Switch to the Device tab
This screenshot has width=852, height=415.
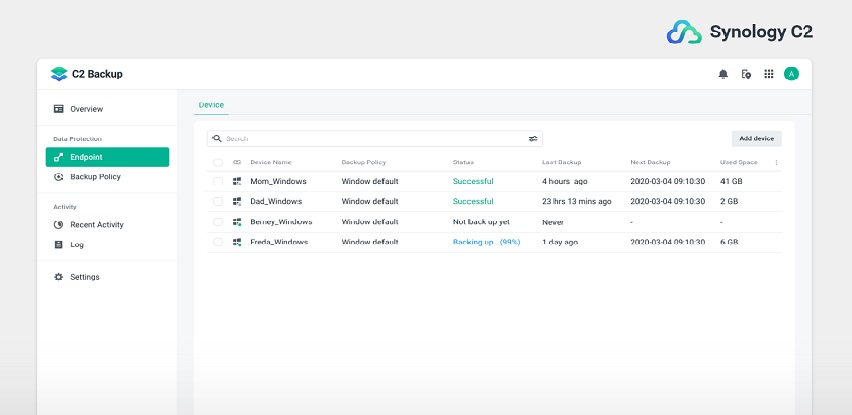(211, 105)
